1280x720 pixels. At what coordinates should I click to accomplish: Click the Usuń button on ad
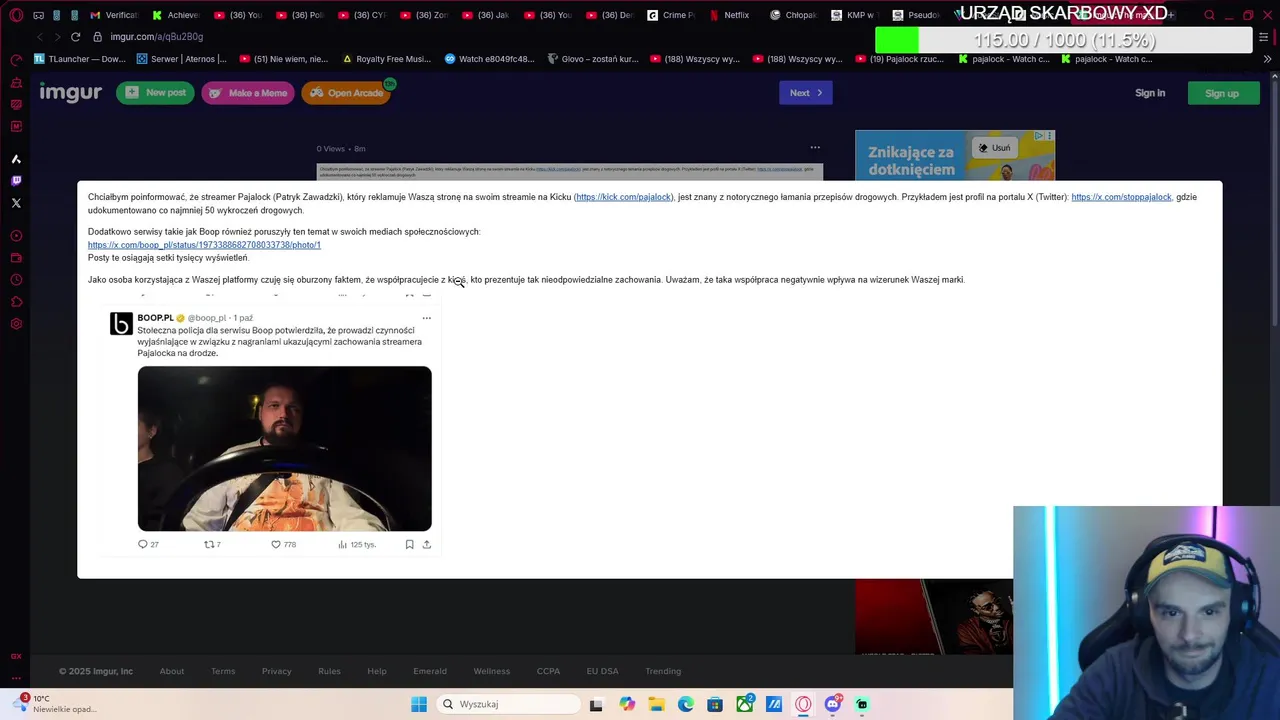pyautogui.click(x=994, y=148)
